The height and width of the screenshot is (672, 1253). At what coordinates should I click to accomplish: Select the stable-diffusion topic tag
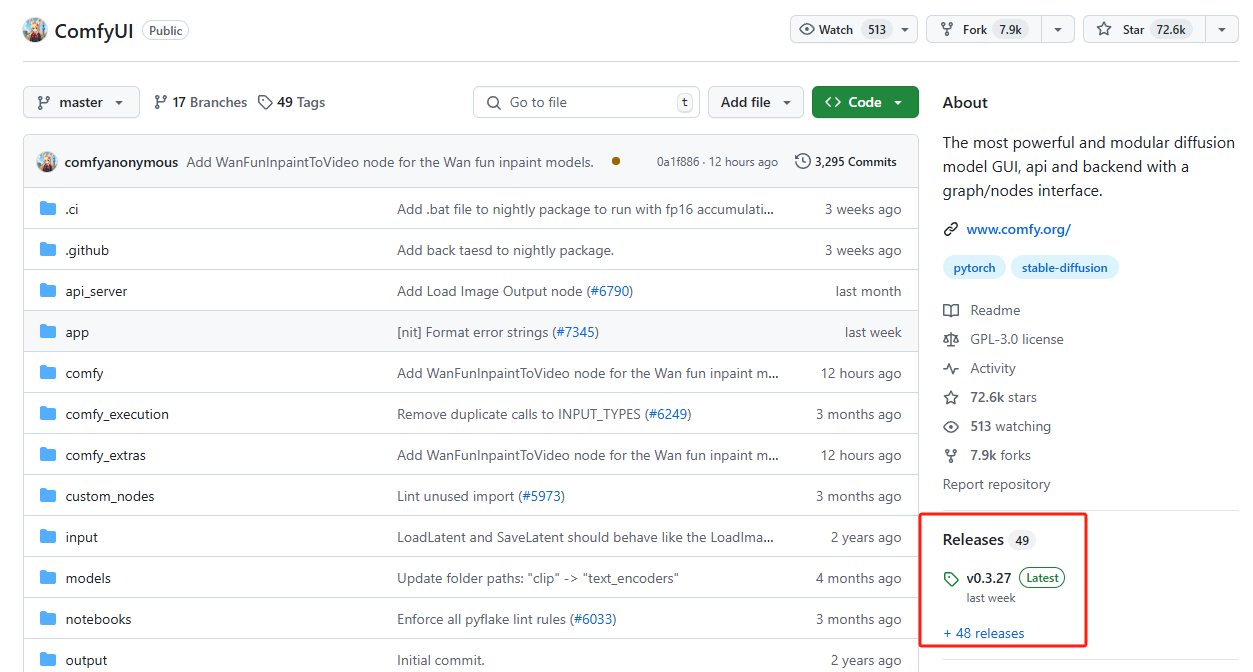pyautogui.click(x=1064, y=267)
